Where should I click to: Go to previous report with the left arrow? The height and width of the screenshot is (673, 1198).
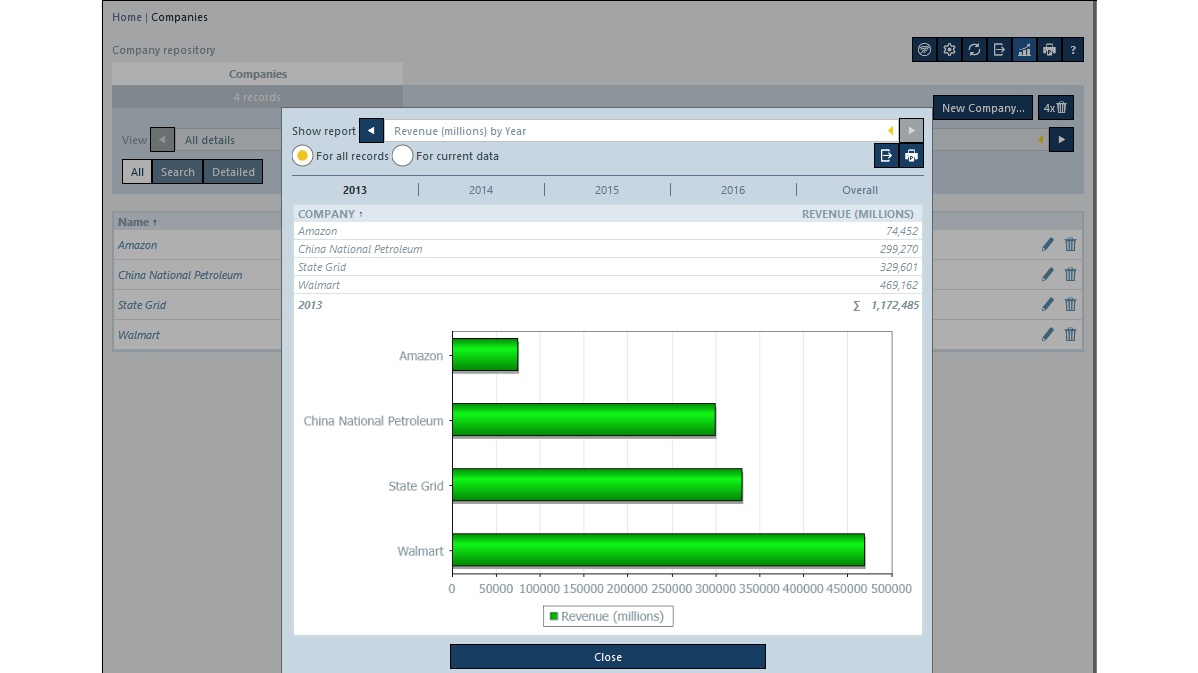(x=371, y=131)
